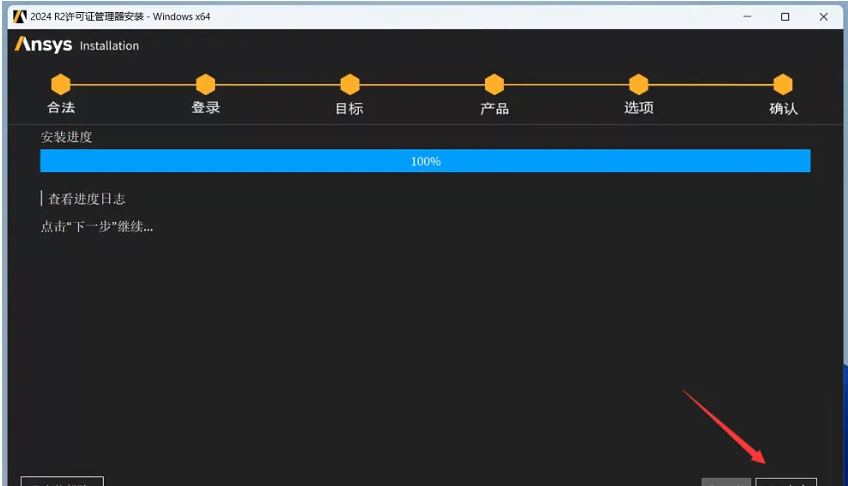
Task: Click the Ansys app icon in title bar
Action: point(19,16)
